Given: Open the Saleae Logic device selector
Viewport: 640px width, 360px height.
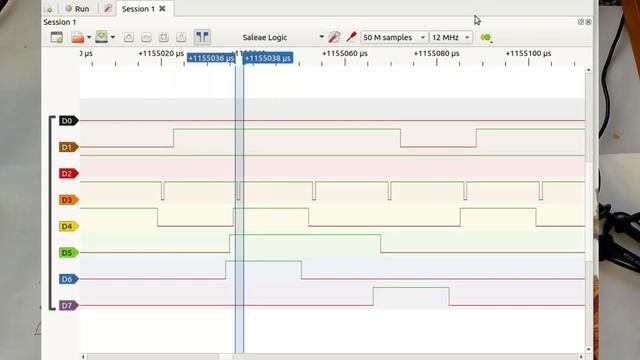Looking at the screenshot, I should [x=282, y=38].
